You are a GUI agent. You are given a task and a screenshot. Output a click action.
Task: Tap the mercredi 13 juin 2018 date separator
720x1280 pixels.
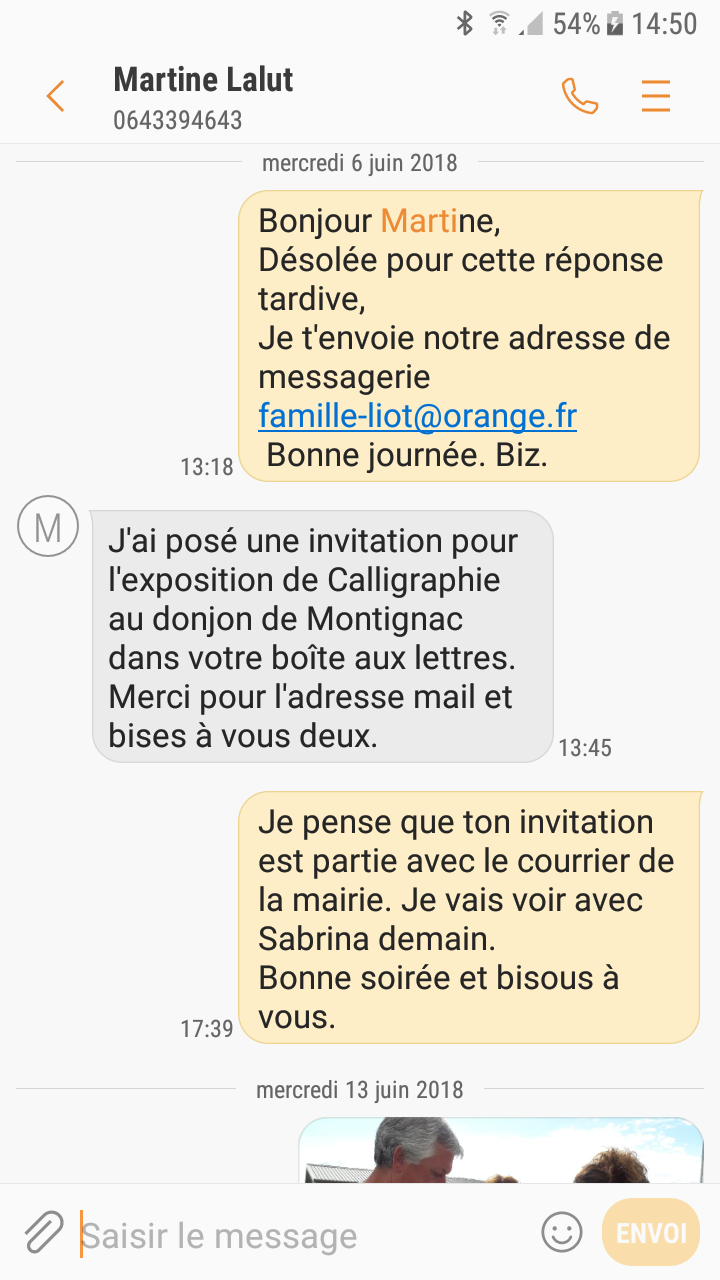[x=359, y=1090]
